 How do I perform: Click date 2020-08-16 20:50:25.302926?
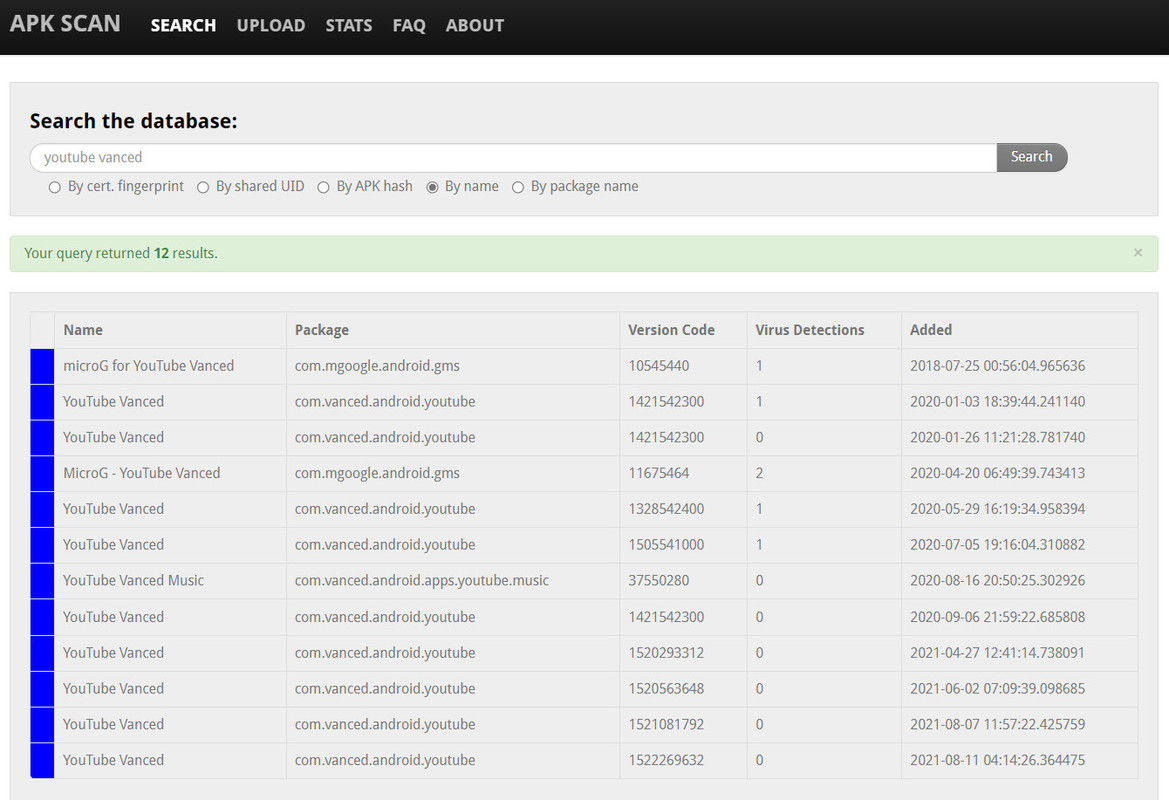(x=998, y=581)
